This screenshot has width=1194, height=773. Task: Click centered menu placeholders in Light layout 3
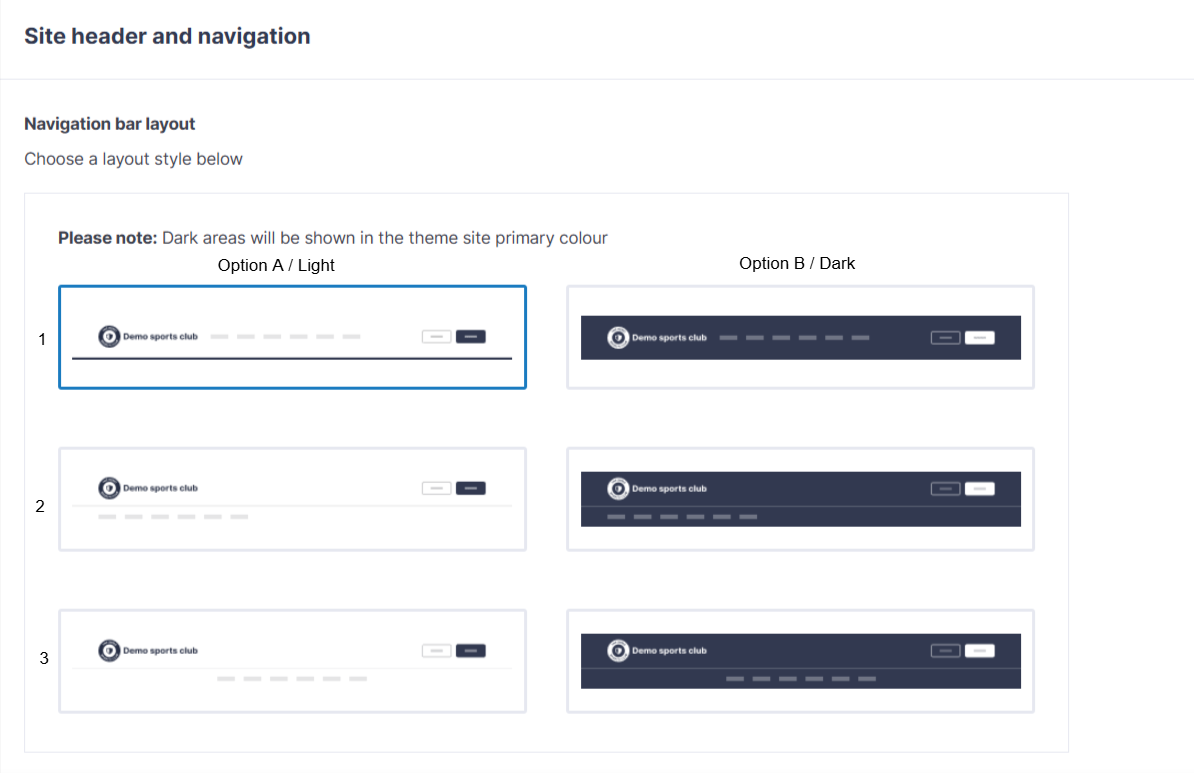click(292, 679)
